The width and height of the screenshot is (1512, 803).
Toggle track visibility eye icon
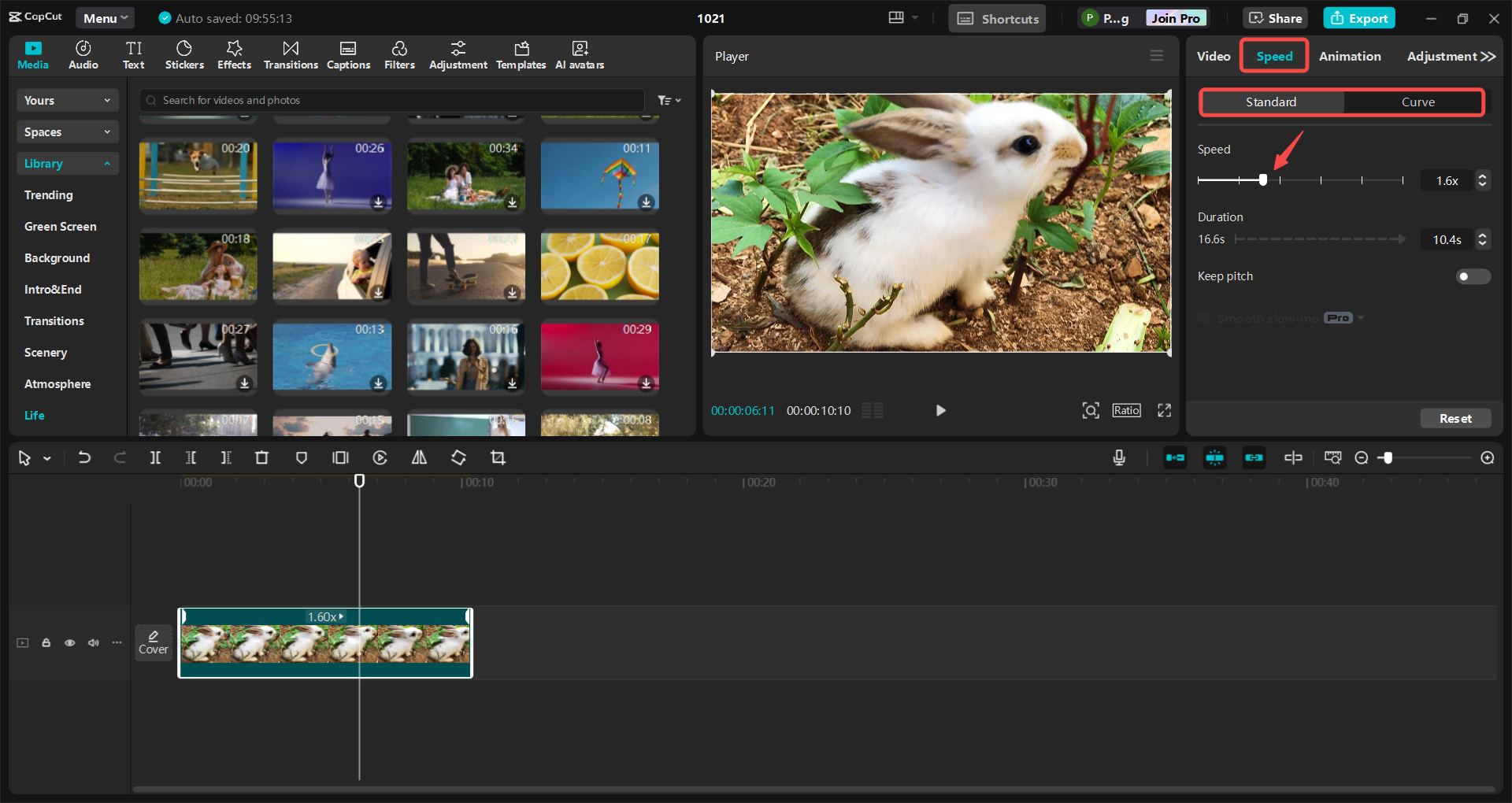click(70, 643)
